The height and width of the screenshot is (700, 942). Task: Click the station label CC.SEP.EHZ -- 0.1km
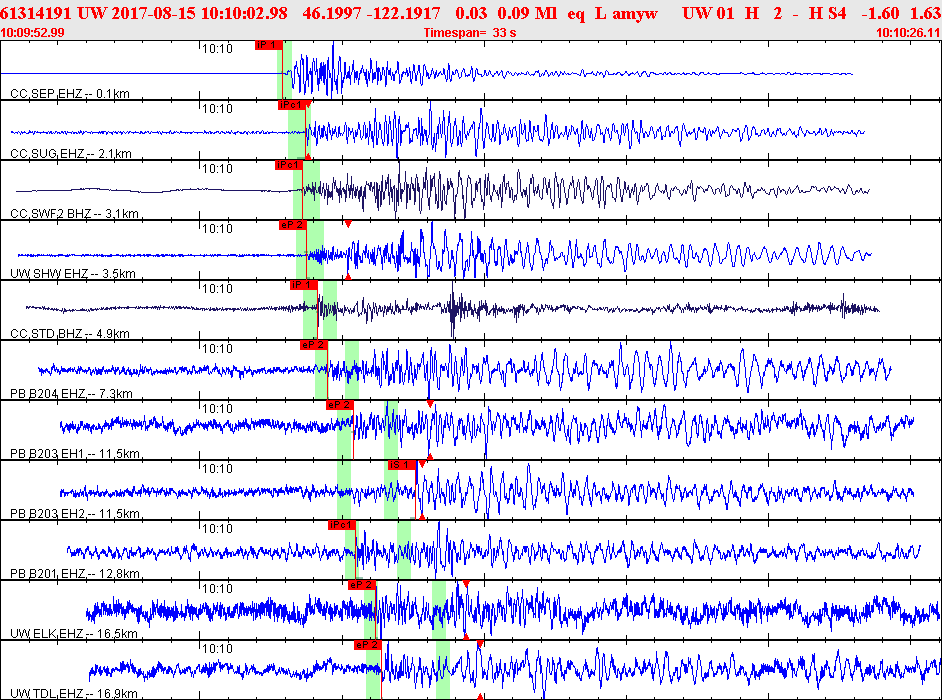(70, 94)
